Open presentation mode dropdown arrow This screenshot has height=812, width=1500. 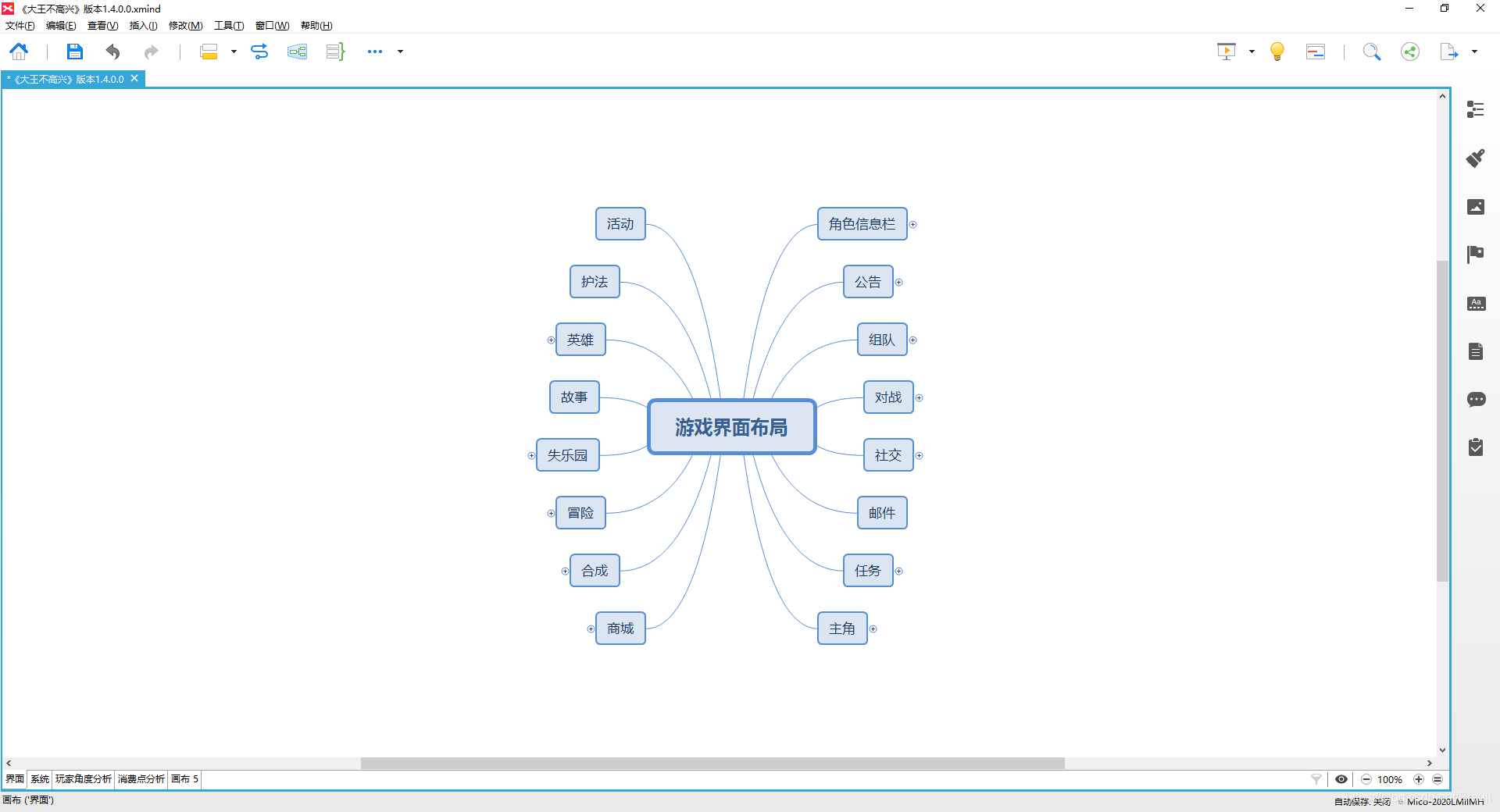1252,52
